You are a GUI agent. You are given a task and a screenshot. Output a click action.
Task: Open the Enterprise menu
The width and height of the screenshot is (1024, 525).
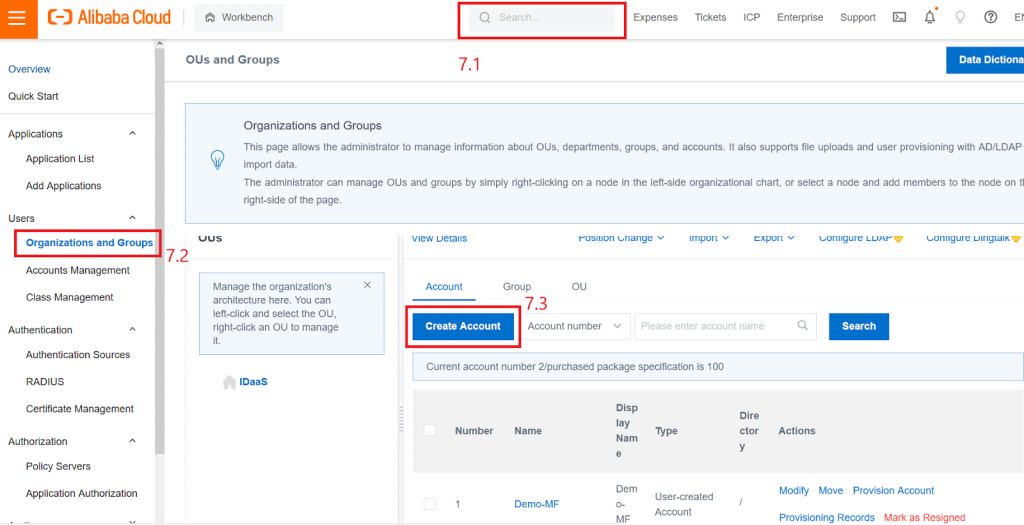pyautogui.click(x=800, y=18)
